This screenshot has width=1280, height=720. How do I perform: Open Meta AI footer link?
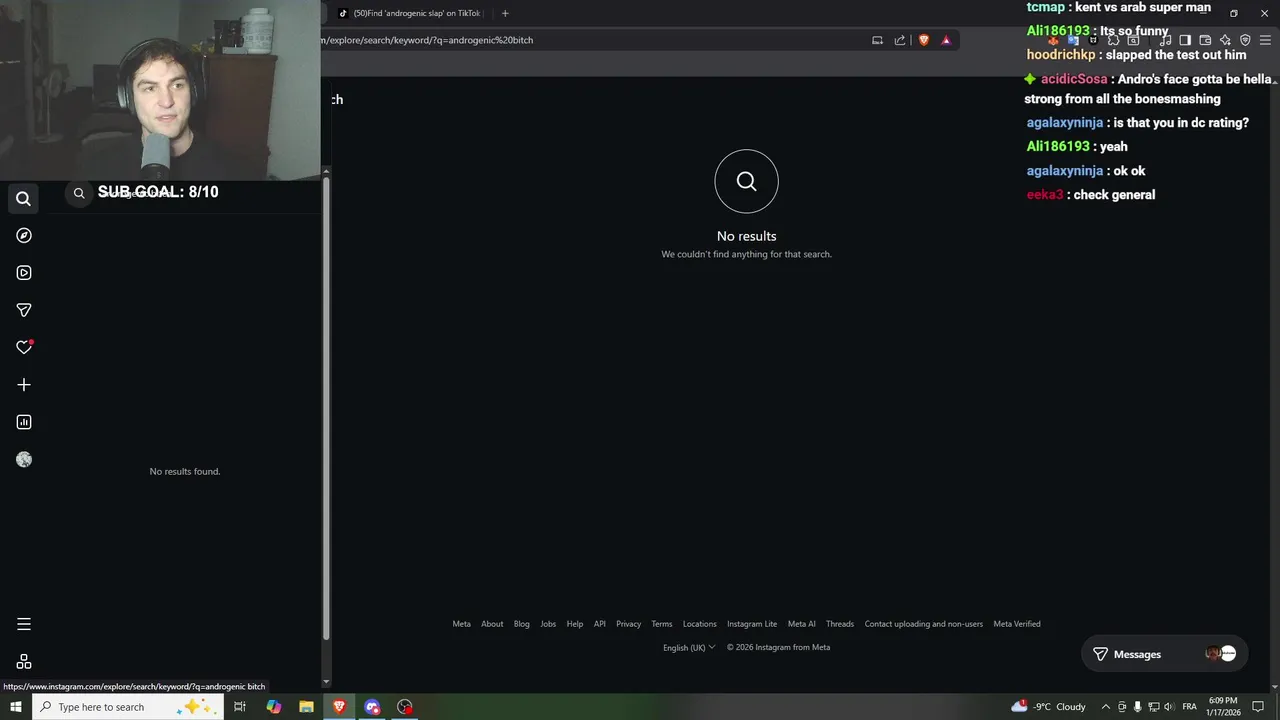tap(802, 624)
